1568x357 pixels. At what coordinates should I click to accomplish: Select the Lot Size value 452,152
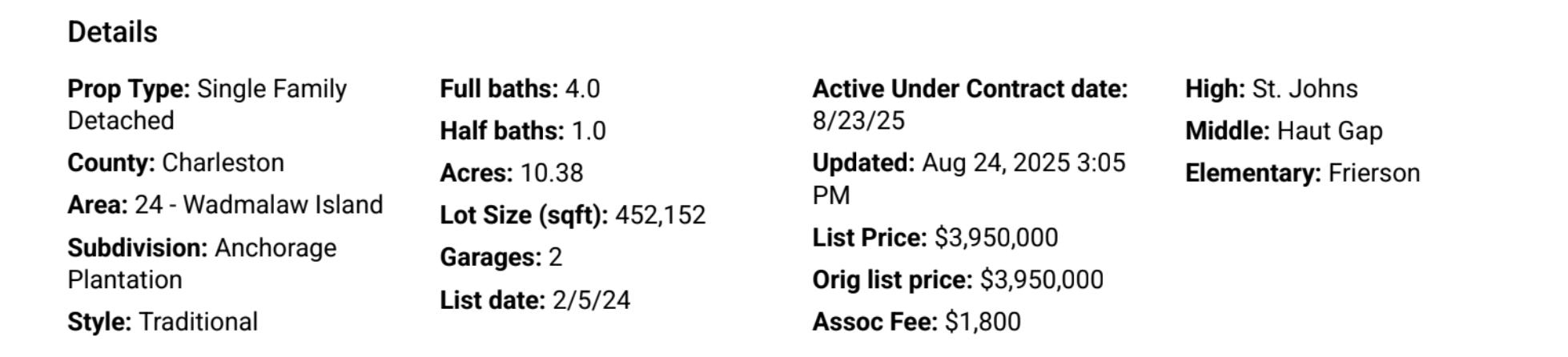pos(660,215)
